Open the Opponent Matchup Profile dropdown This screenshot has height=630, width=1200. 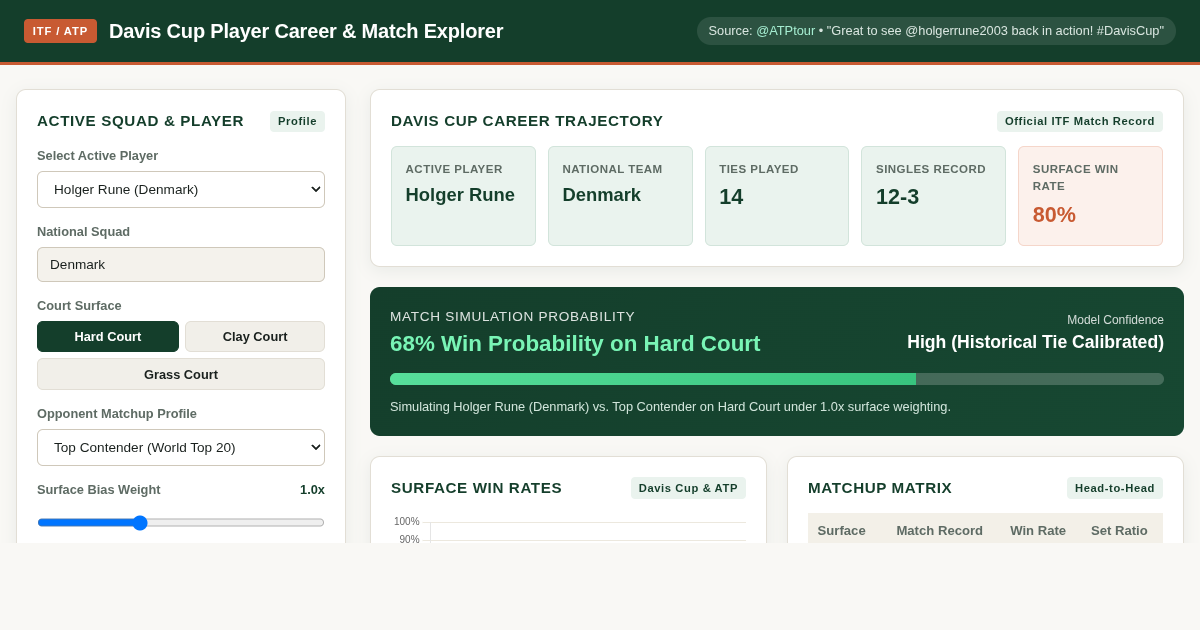coord(181,447)
